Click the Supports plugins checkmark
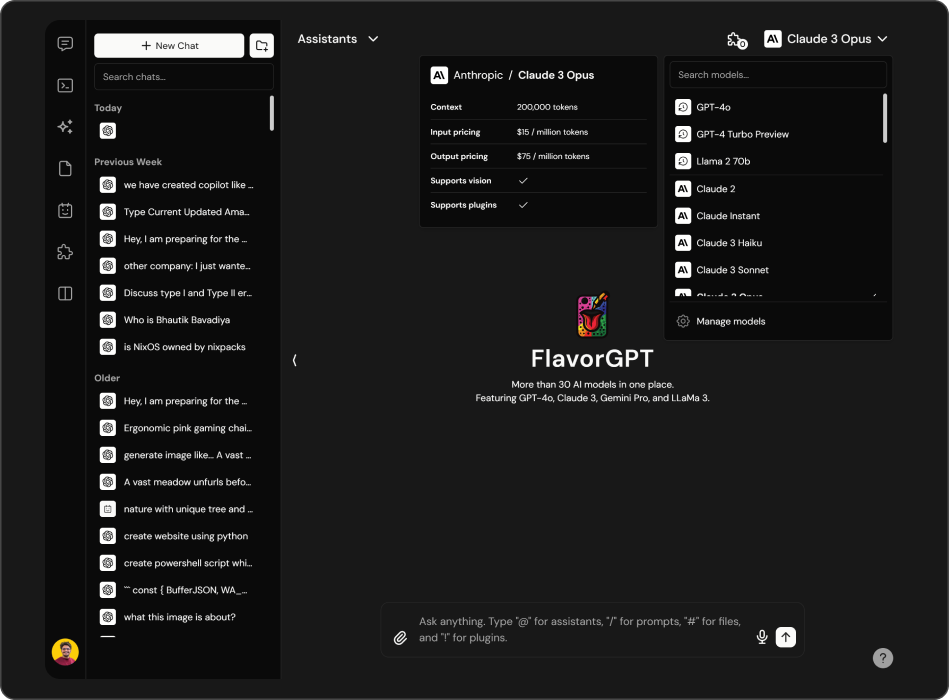 click(x=523, y=205)
